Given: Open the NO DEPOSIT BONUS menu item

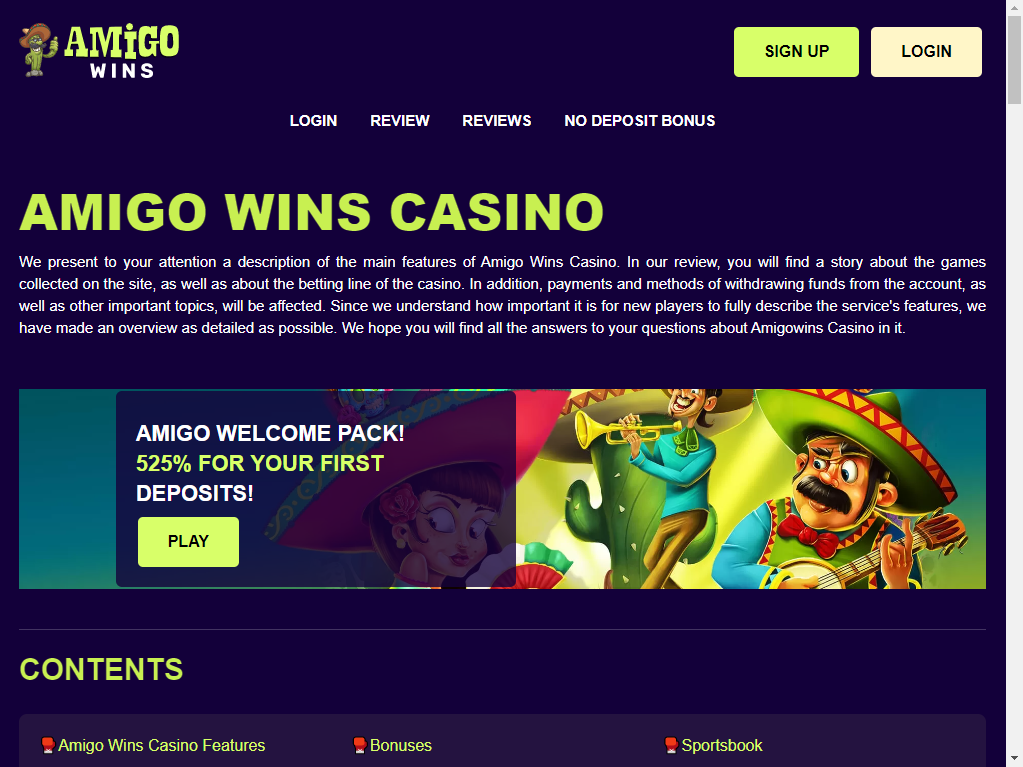Looking at the screenshot, I should point(639,121).
